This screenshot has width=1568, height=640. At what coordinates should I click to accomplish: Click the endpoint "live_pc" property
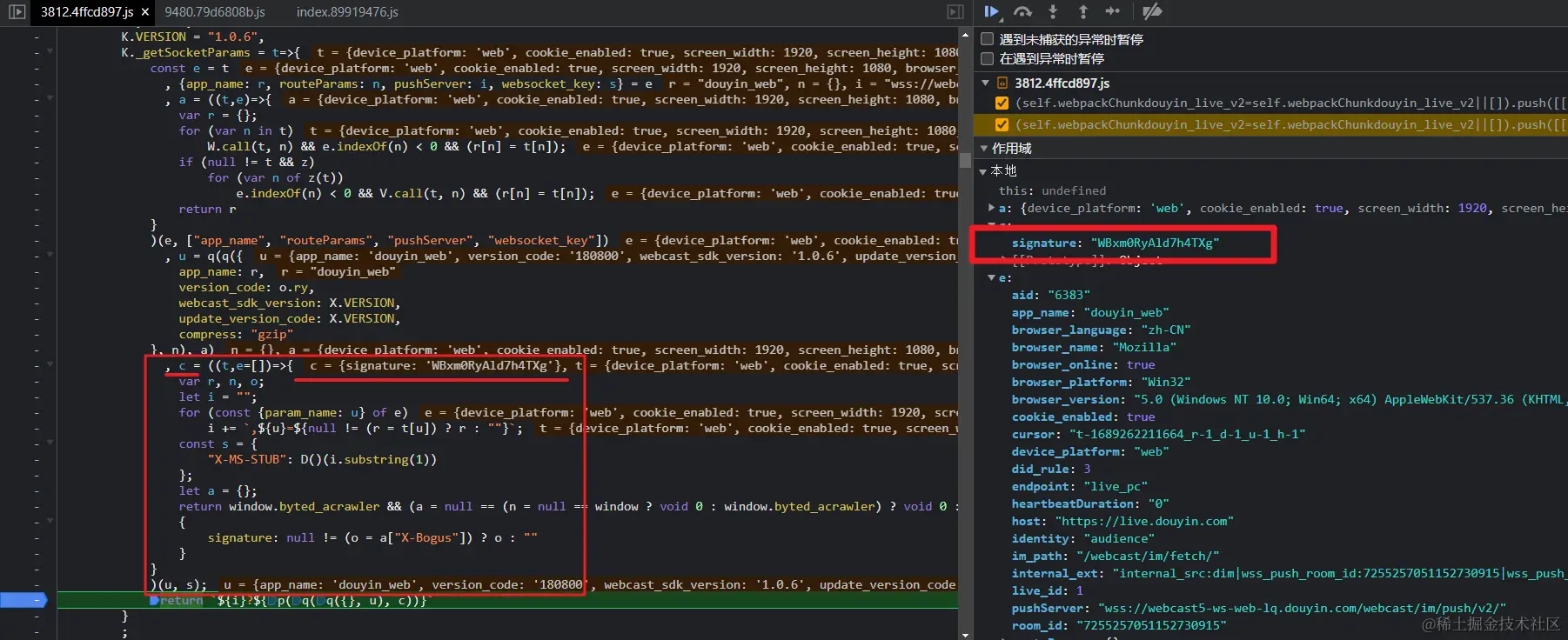coord(1079,487)
